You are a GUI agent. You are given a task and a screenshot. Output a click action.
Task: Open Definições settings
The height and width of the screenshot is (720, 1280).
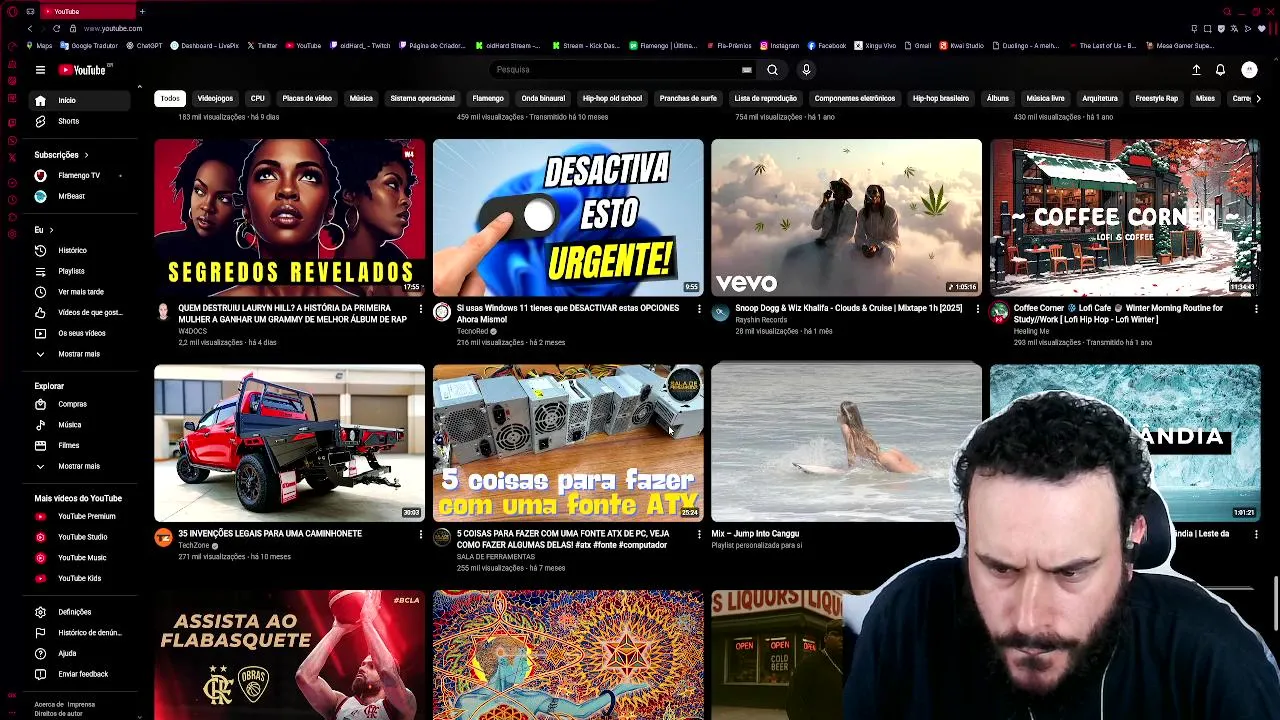[x=79, y=612]
